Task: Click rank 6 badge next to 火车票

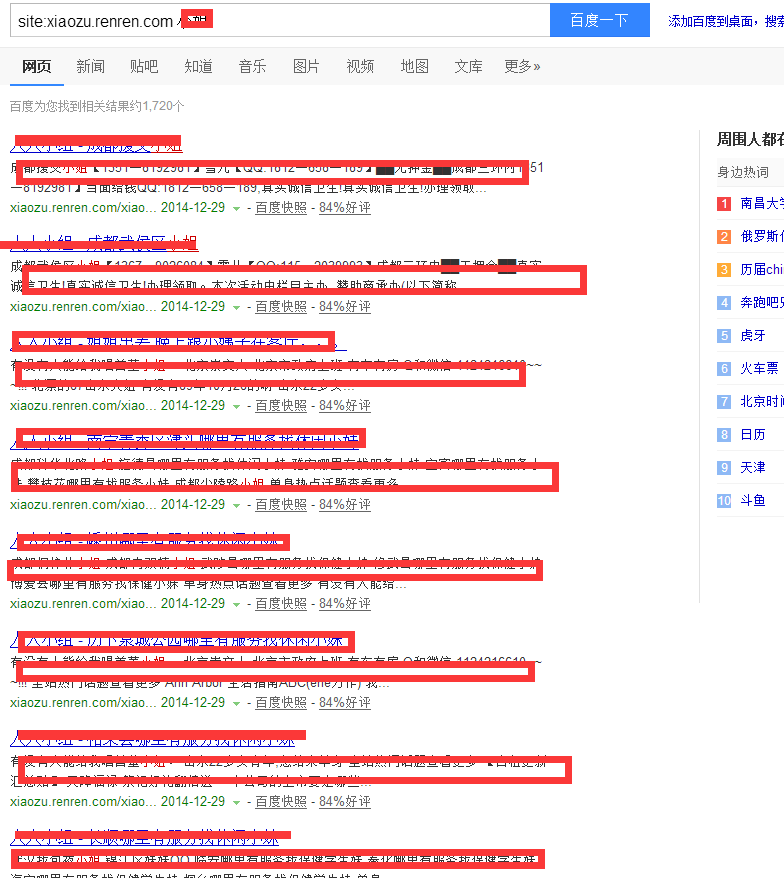Action: pos(724,369)
